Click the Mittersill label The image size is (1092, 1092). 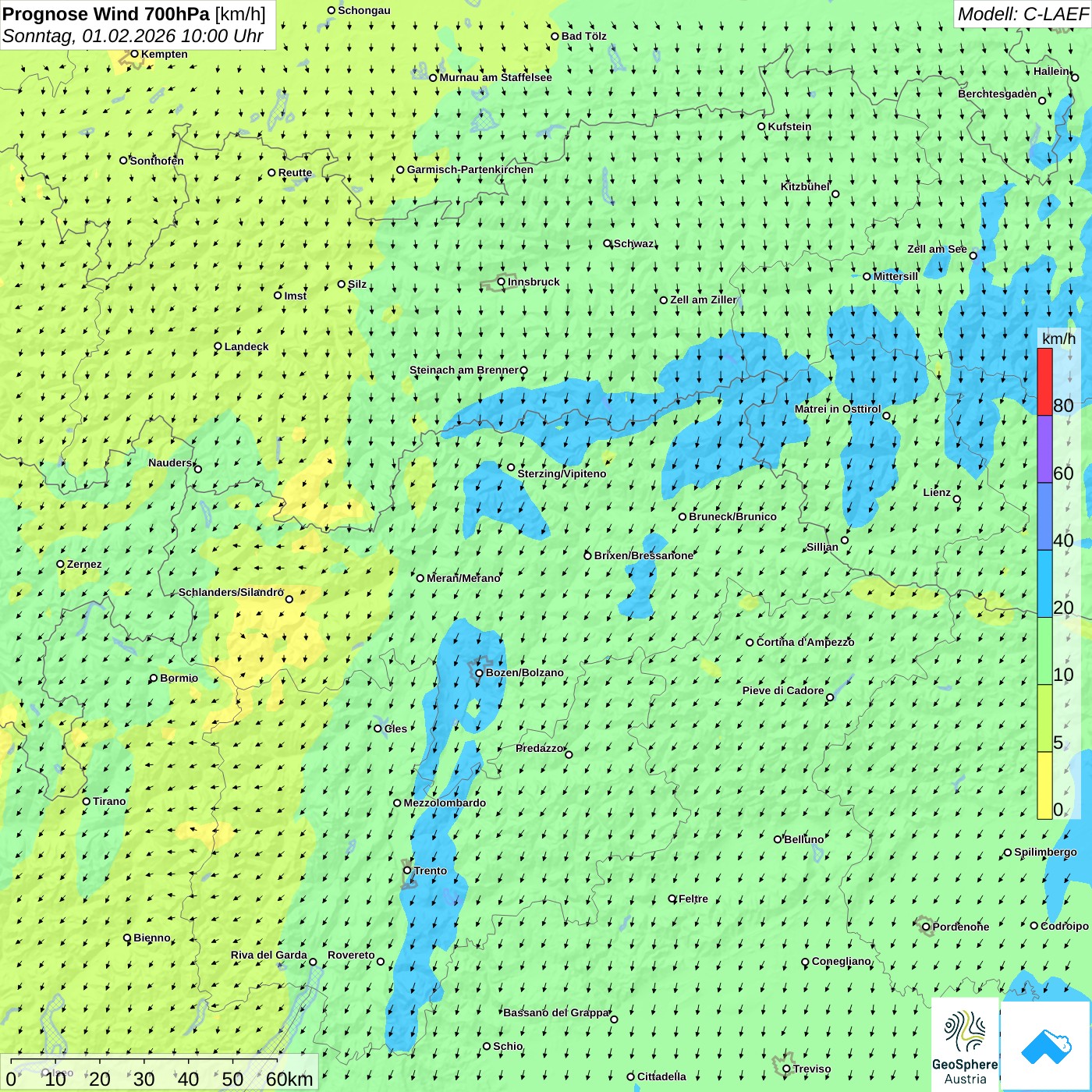pos(895,276)
